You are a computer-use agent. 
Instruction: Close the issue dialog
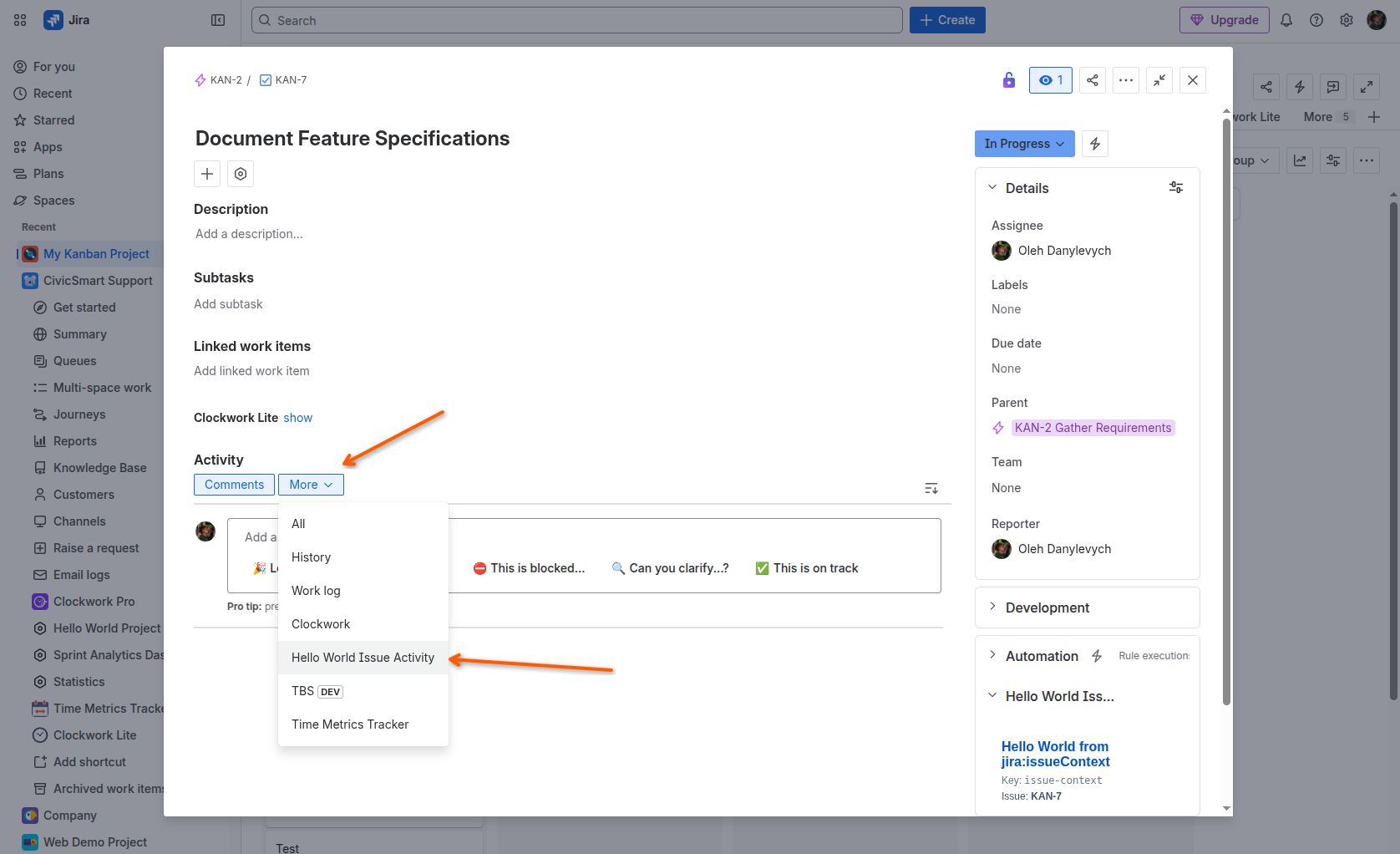(1193, 80)
